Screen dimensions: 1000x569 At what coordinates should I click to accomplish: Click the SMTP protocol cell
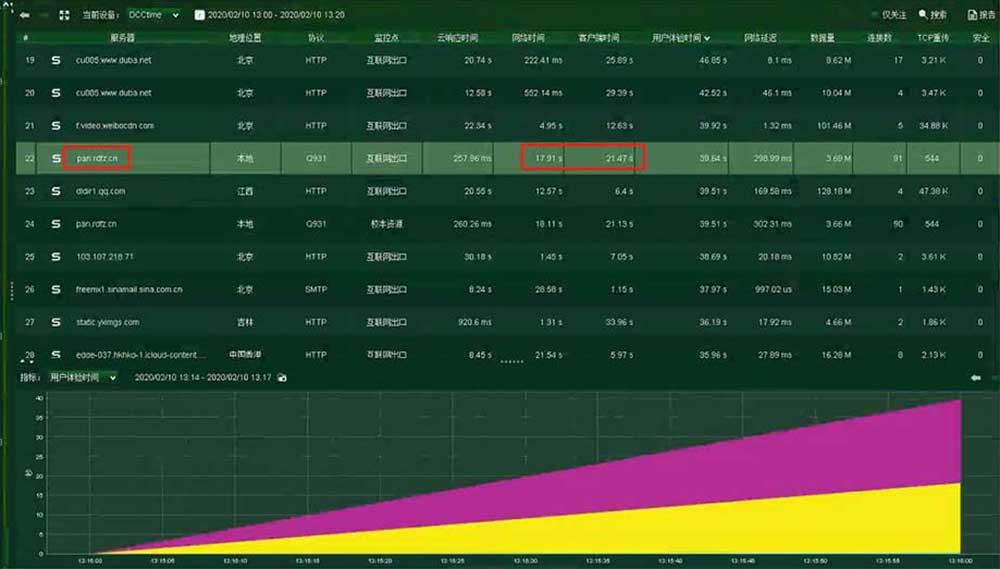316,290
